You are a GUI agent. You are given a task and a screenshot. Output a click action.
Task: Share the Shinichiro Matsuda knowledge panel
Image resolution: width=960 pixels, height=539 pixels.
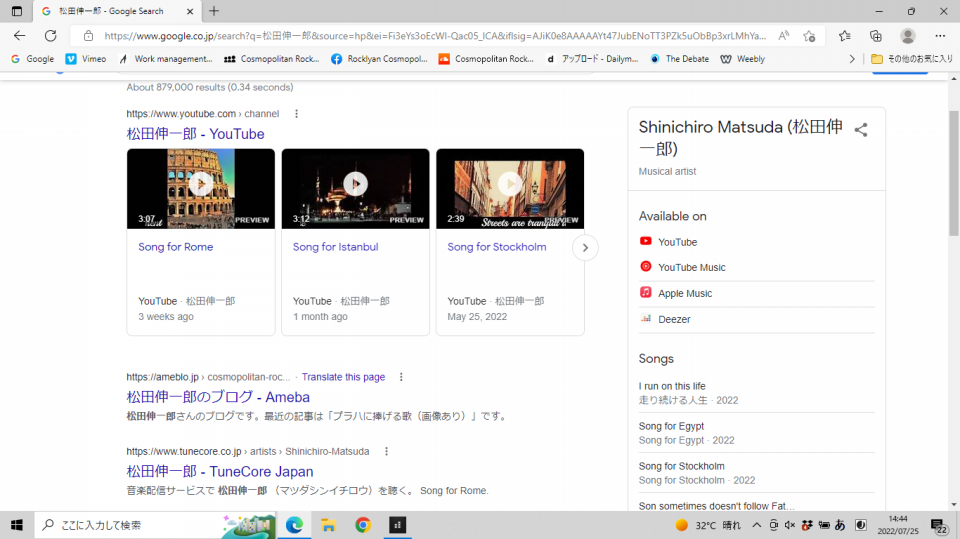coord(861,130)
